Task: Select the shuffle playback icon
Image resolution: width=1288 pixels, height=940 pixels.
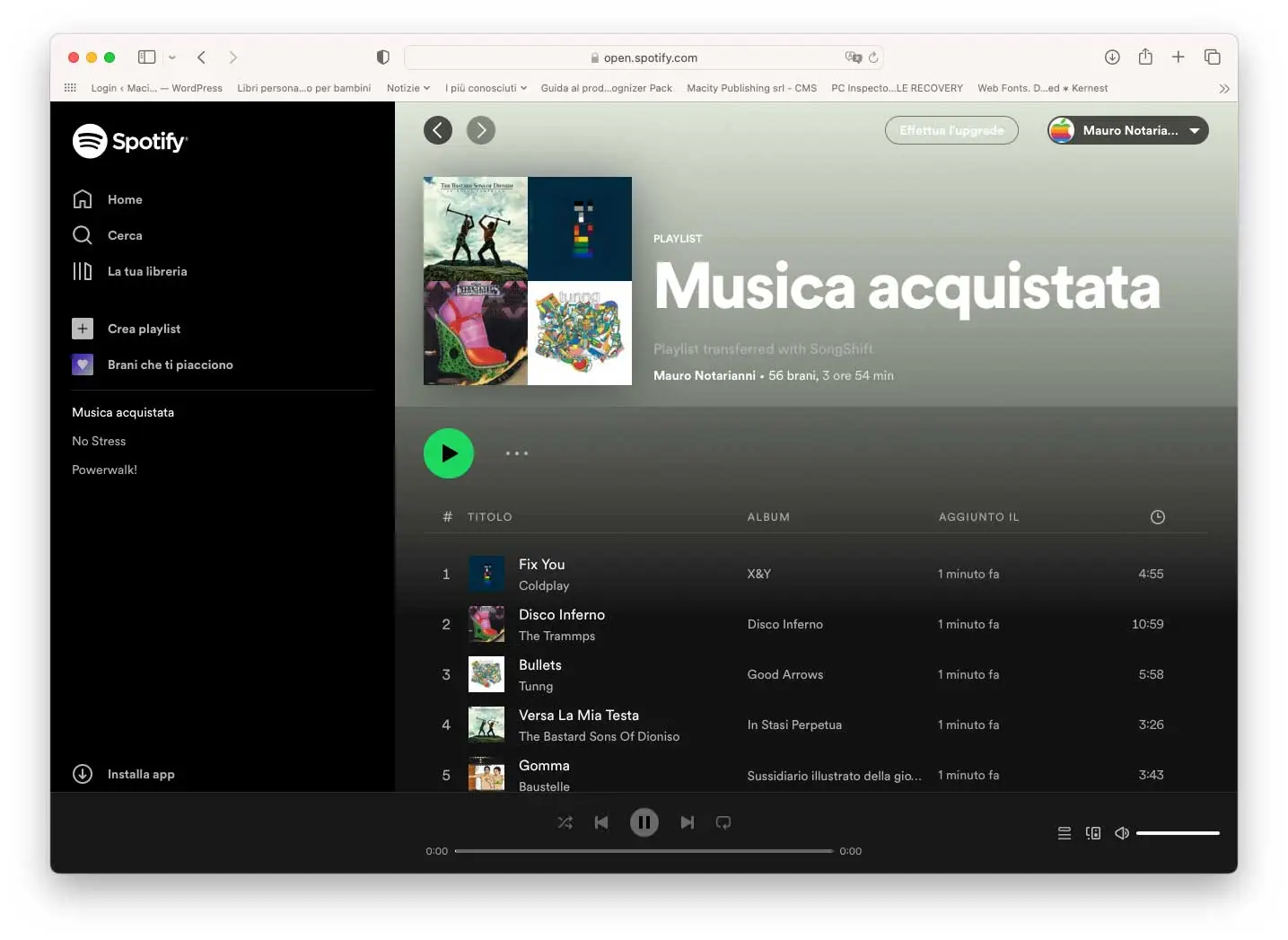Action: pyautogui.click(x=565, y=822)
